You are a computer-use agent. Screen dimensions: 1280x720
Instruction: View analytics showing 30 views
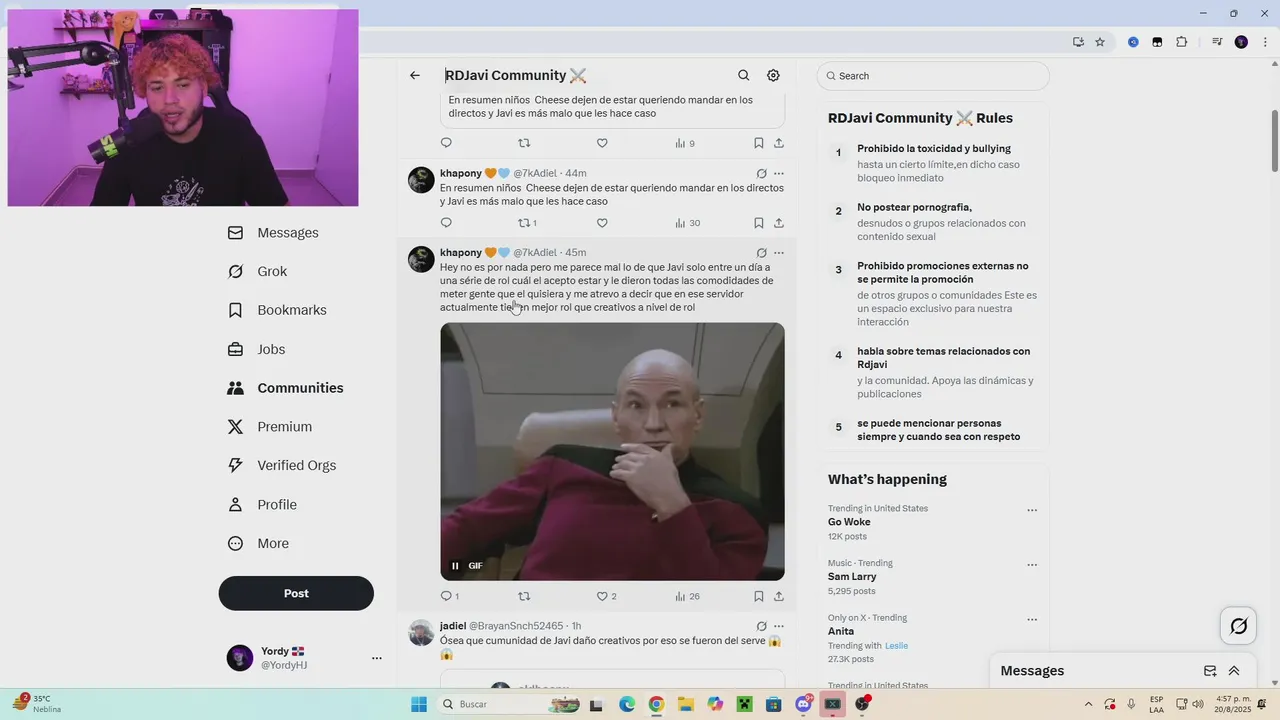tap(687, 223)
